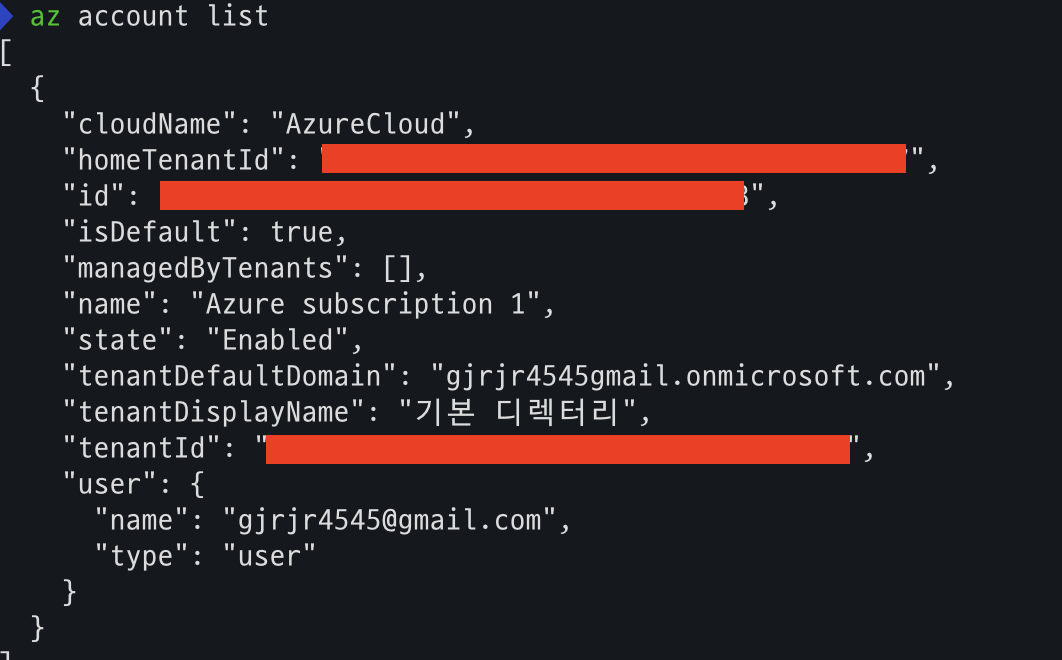This screenshot has width=1062, height=660.
Task: Click the opening square bracket of output
Action: pyautogui.click(x=6, y=52)
